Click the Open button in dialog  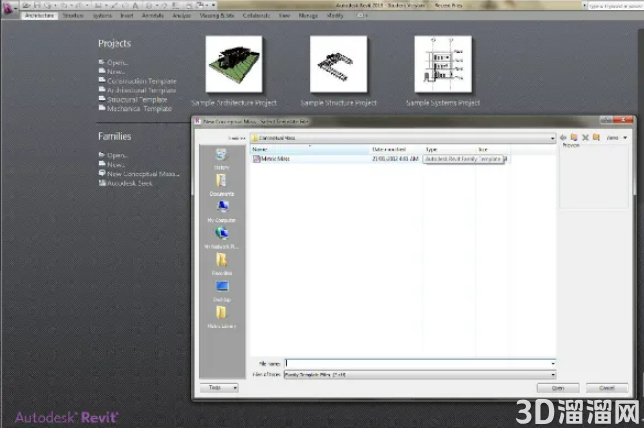(558, 388)
